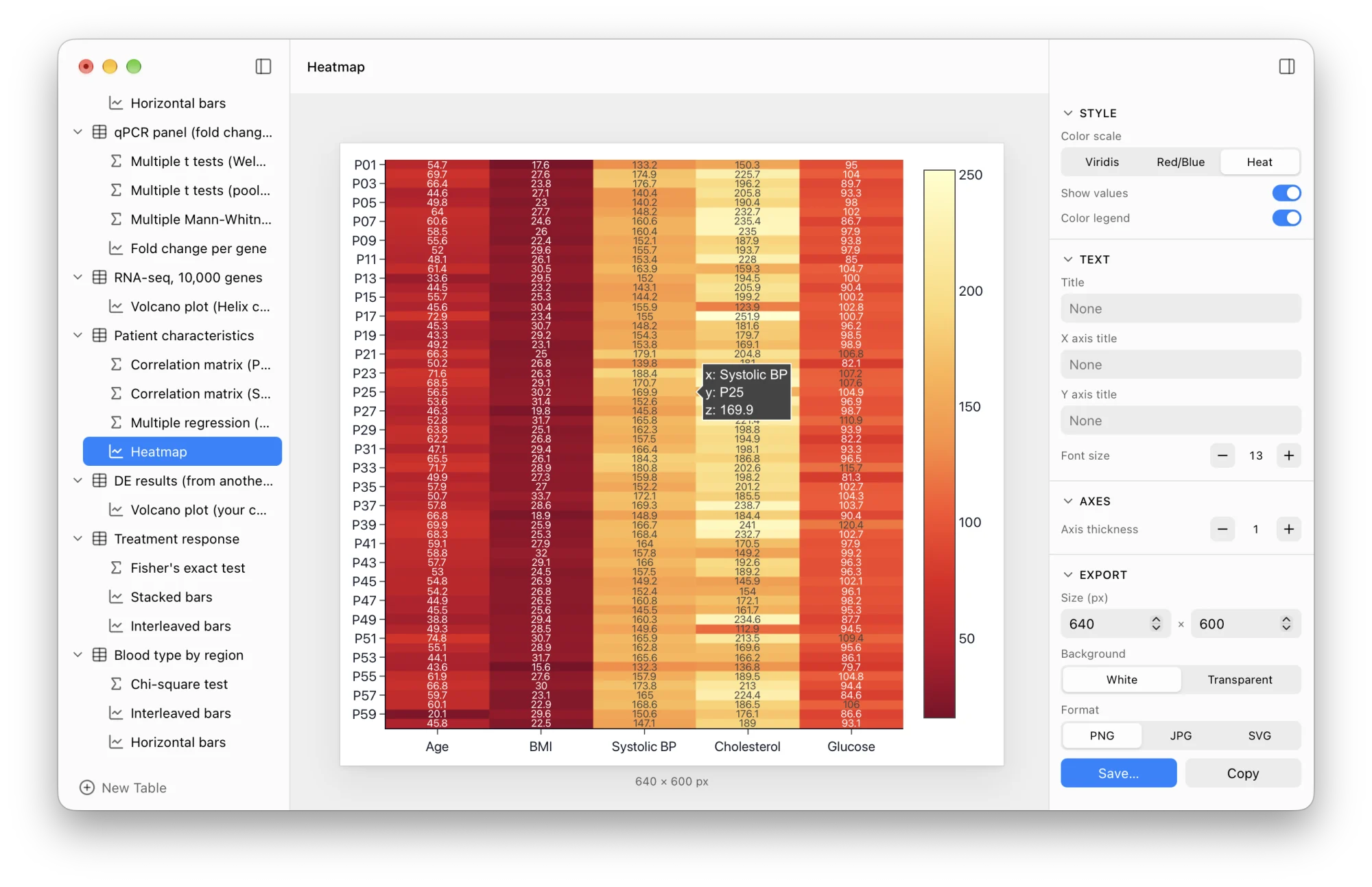Click the heat color legend bar
This screenshot has height=887, width=1372.
(939, 444)
